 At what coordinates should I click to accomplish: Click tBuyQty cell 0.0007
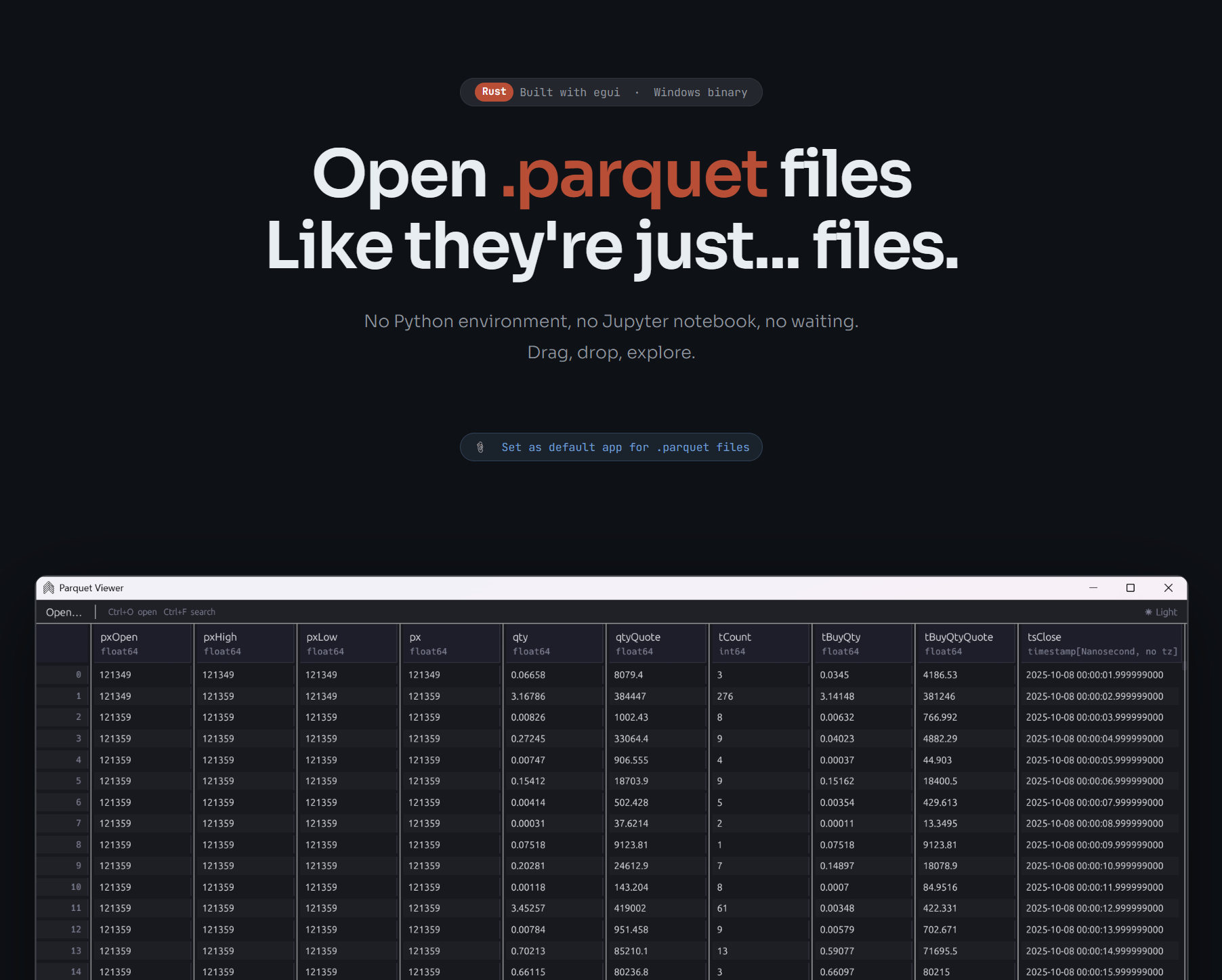point(835,887)
